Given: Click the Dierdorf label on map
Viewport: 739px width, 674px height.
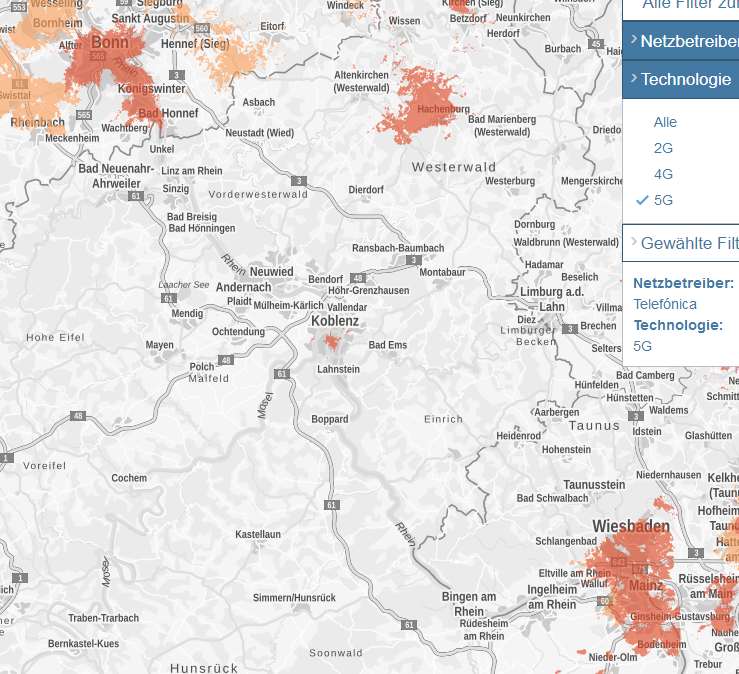Looking at the screenshot, I should 366,189.
